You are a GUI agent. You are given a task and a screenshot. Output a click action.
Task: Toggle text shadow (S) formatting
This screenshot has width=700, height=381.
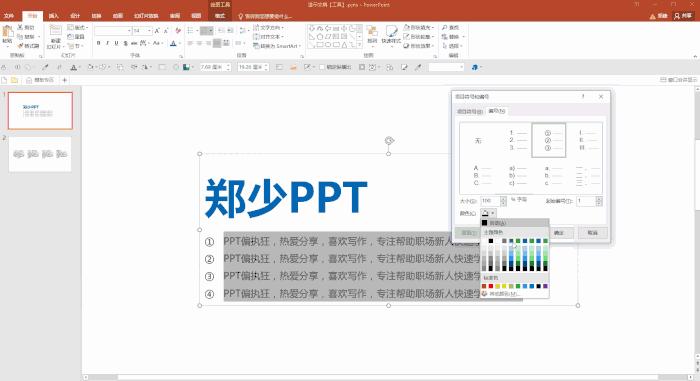[125, 43]
